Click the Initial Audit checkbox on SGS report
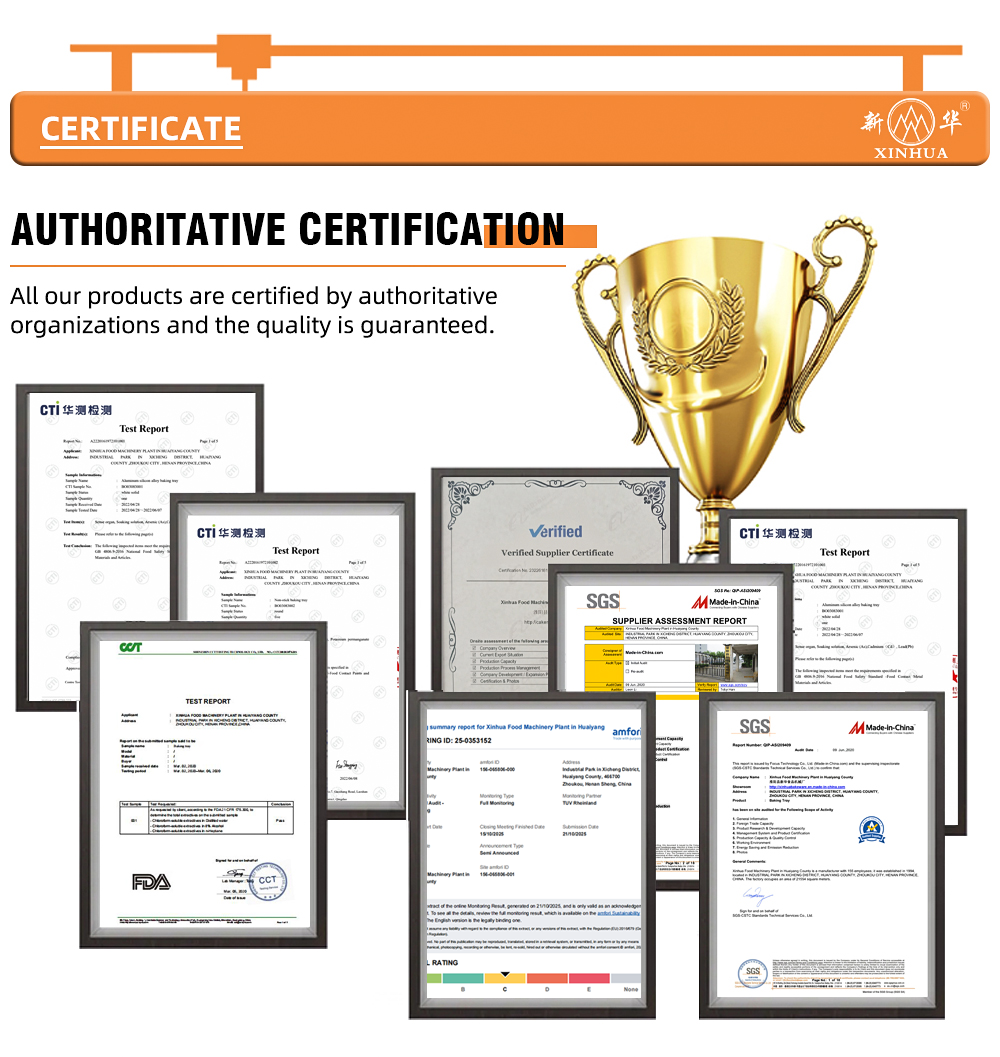The height and width of the screenshot is (1057, 1000). tap(627, 663)
